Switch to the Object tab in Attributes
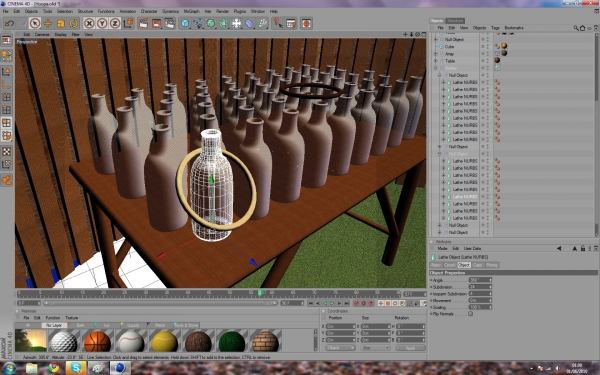The height and width of the screenshot is (375, 600). pyautogui.click(x=464, y=265)
